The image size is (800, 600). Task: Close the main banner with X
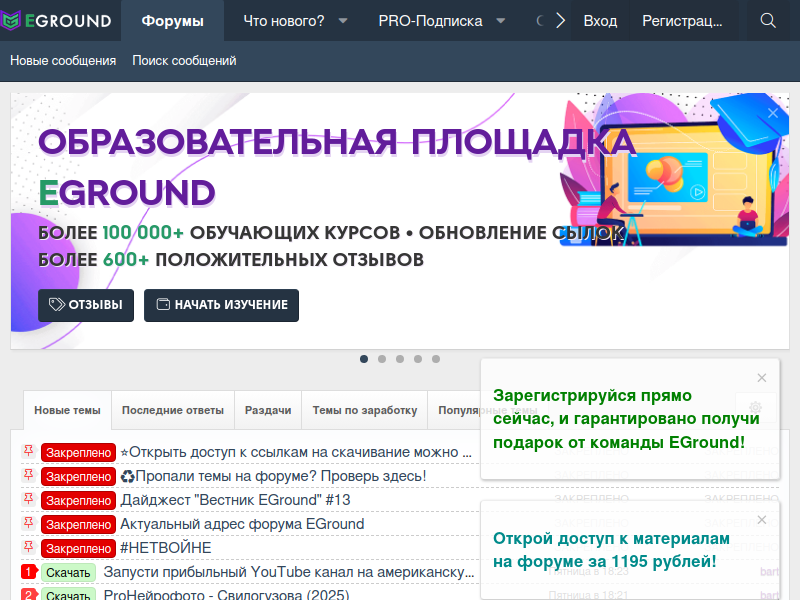773,113
